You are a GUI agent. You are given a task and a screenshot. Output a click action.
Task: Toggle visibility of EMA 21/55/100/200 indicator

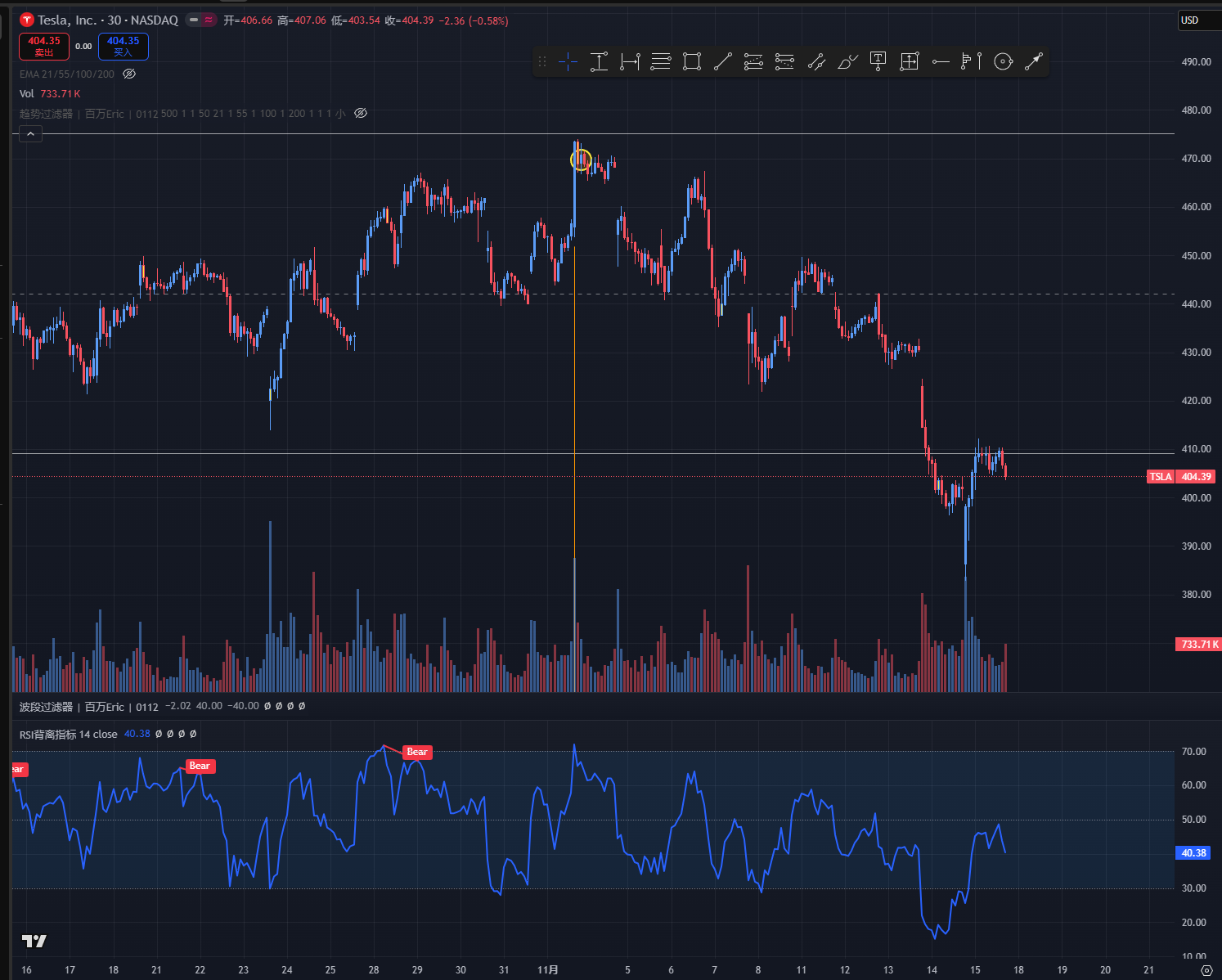(x=129, y=74)
